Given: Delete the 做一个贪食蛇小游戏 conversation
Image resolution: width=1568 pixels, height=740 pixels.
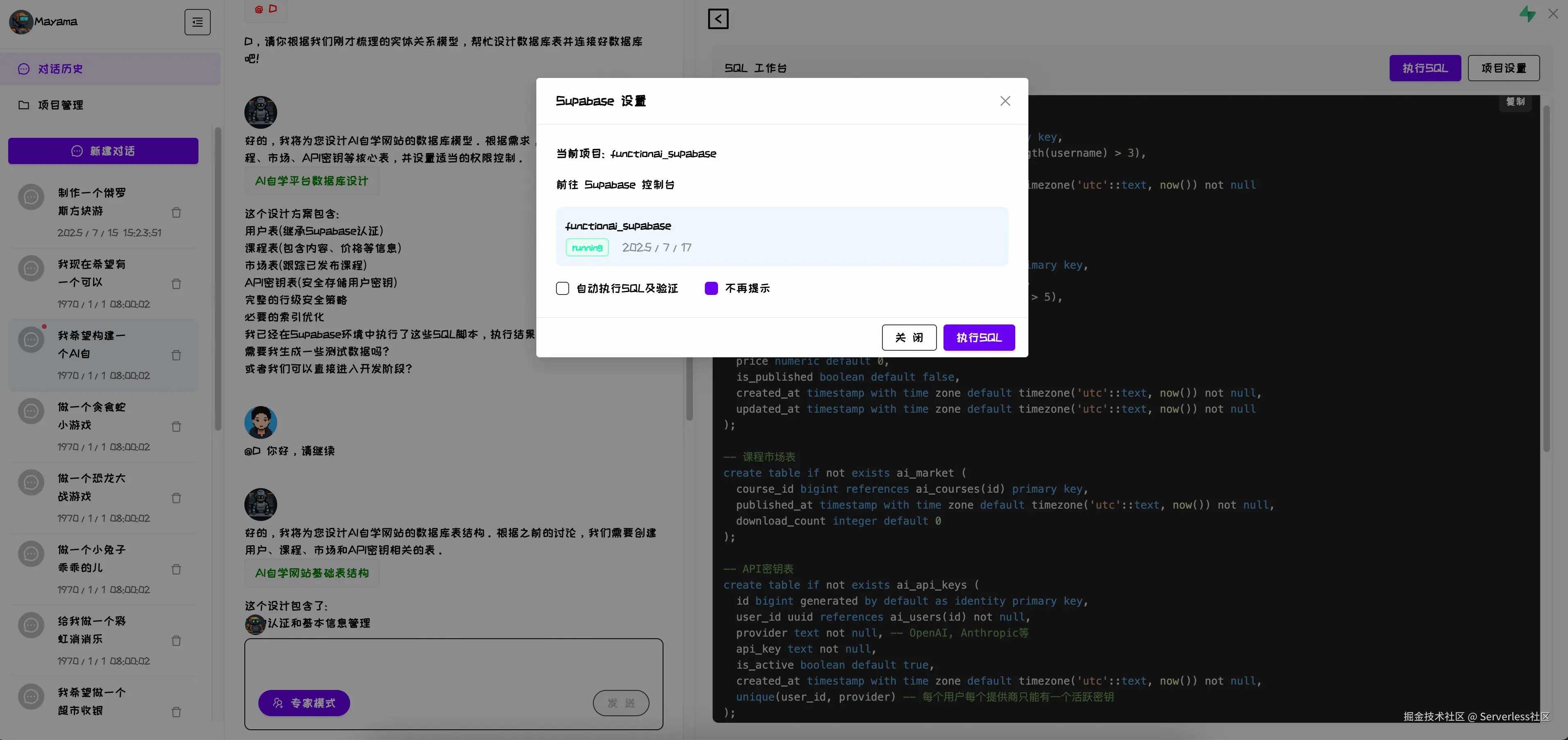Looking at the screenshot, I should (x=176, y=426).
